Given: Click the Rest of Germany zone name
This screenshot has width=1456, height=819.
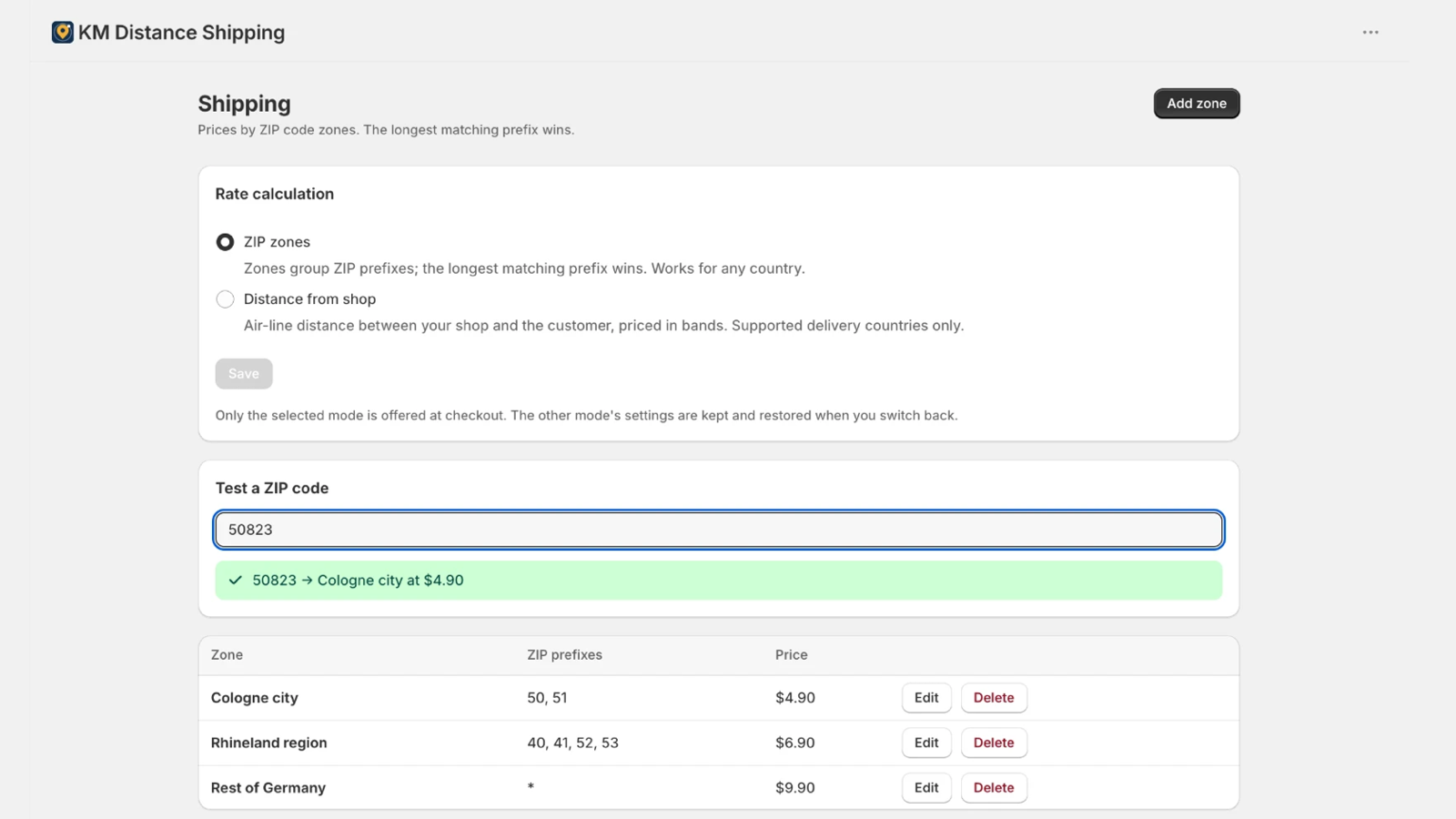Looking at the screenshot, I should (268, 788).
